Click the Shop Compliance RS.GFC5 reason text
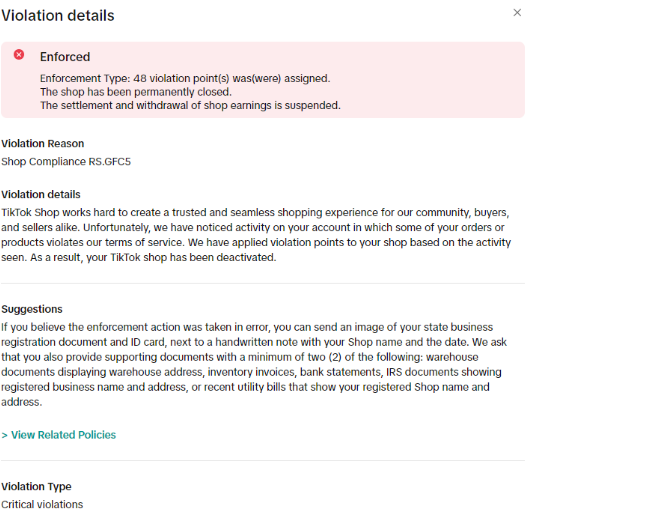Viewport: 665px width, 519px height. (x=66, y=162)
